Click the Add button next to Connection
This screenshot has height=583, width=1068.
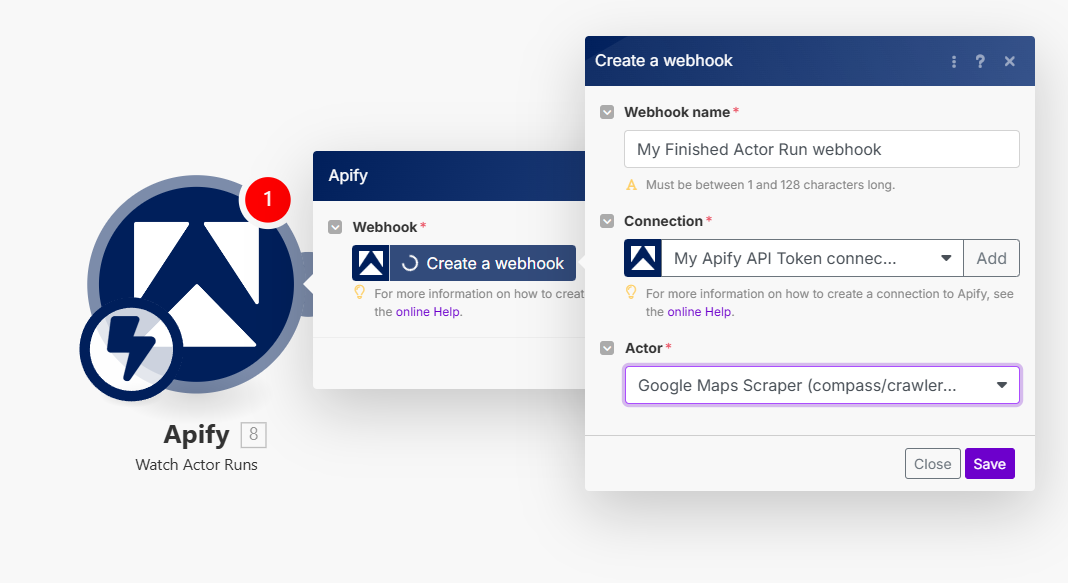click(x=991, y=258)
